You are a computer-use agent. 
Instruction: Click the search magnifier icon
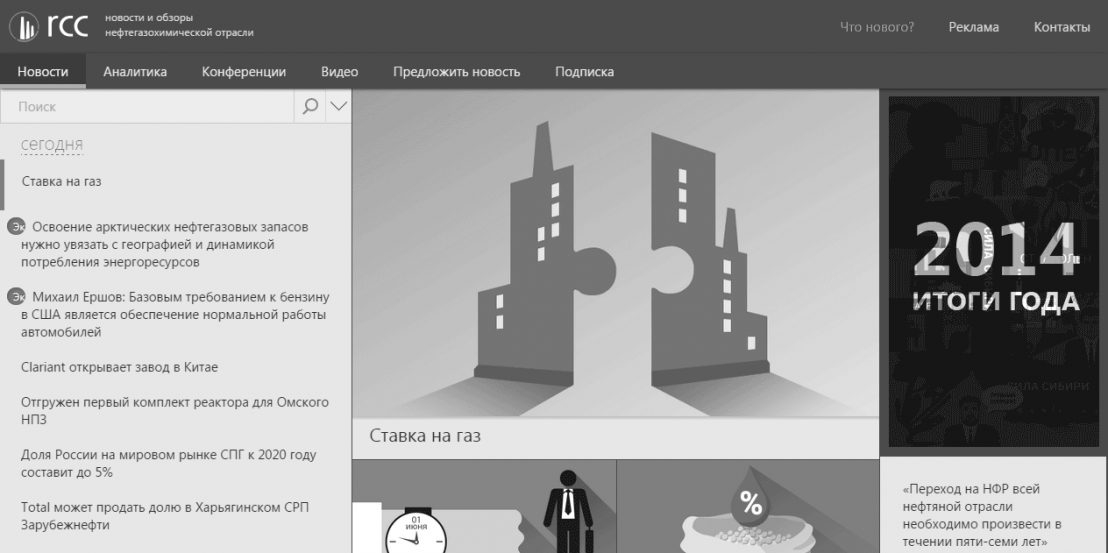tap(310, 107)
